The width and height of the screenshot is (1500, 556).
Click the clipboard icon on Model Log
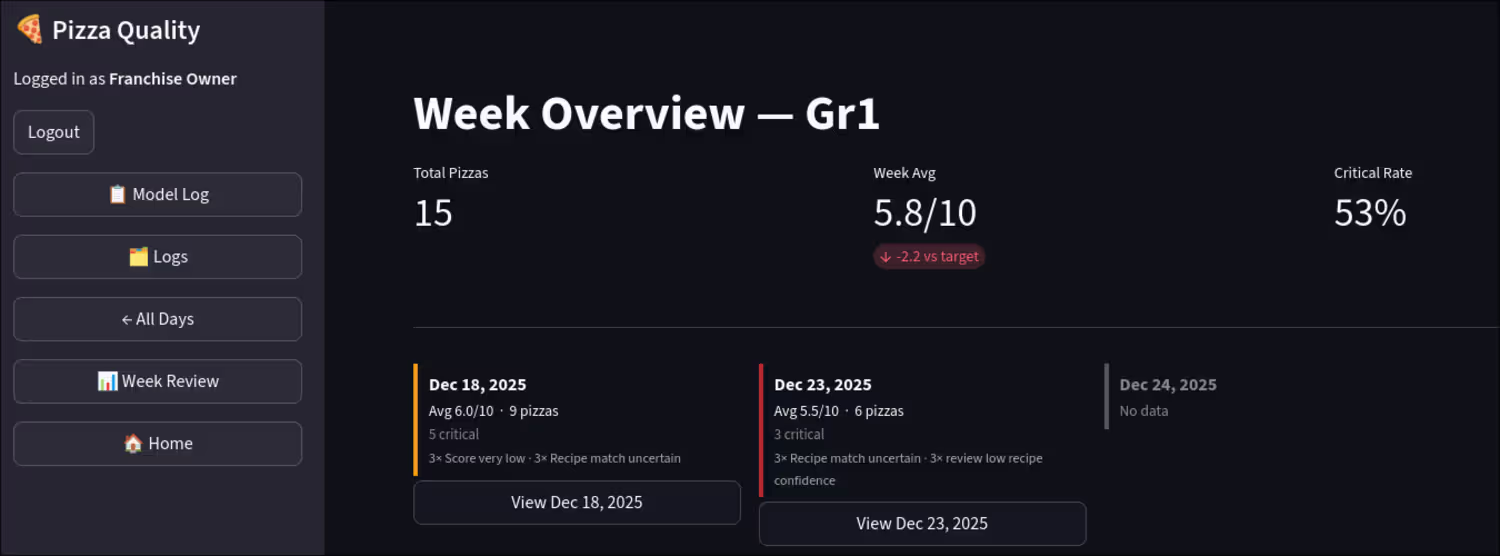pyautogui.click(x=117, y=195)
